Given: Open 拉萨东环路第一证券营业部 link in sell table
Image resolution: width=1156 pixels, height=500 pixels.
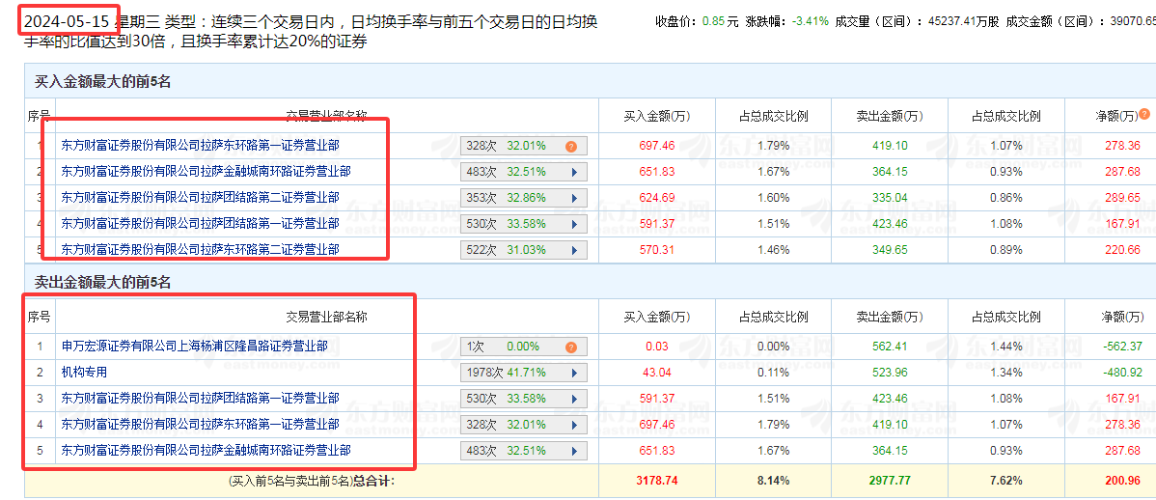Looking at the screenshot, I should pos(201,424).
